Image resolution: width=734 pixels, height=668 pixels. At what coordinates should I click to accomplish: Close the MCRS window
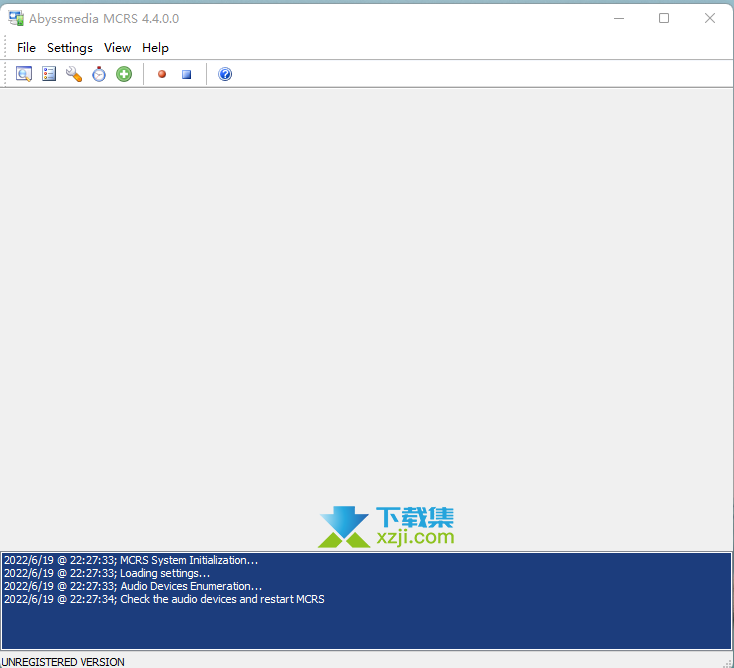click(710, 18)
